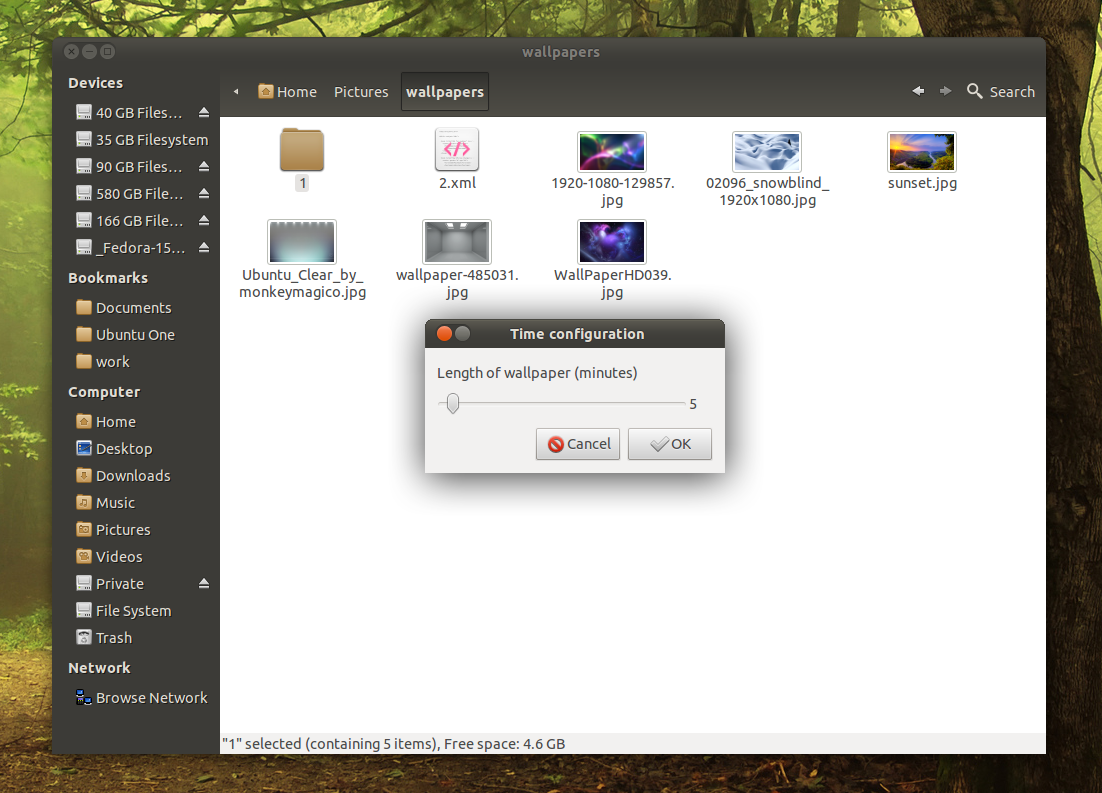Navigate to Pictures via the breadcrumb

point(361,91)
